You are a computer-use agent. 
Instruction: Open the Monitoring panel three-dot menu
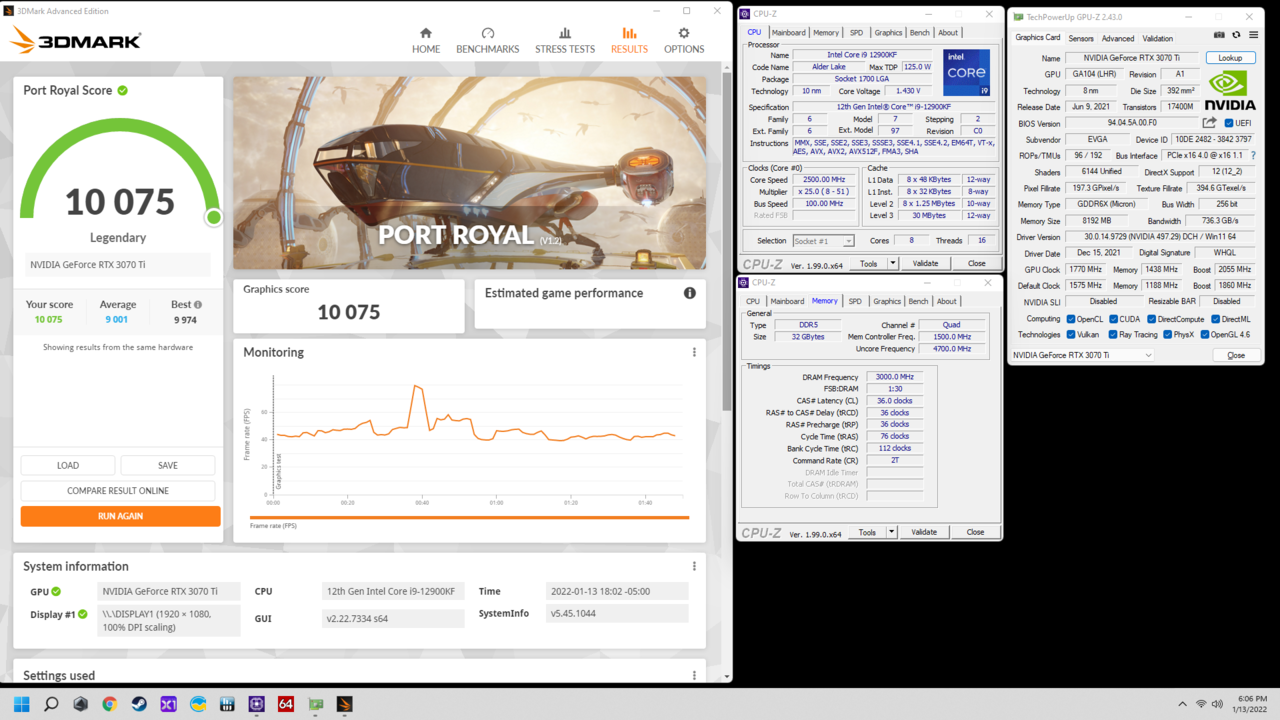point(694,352)
